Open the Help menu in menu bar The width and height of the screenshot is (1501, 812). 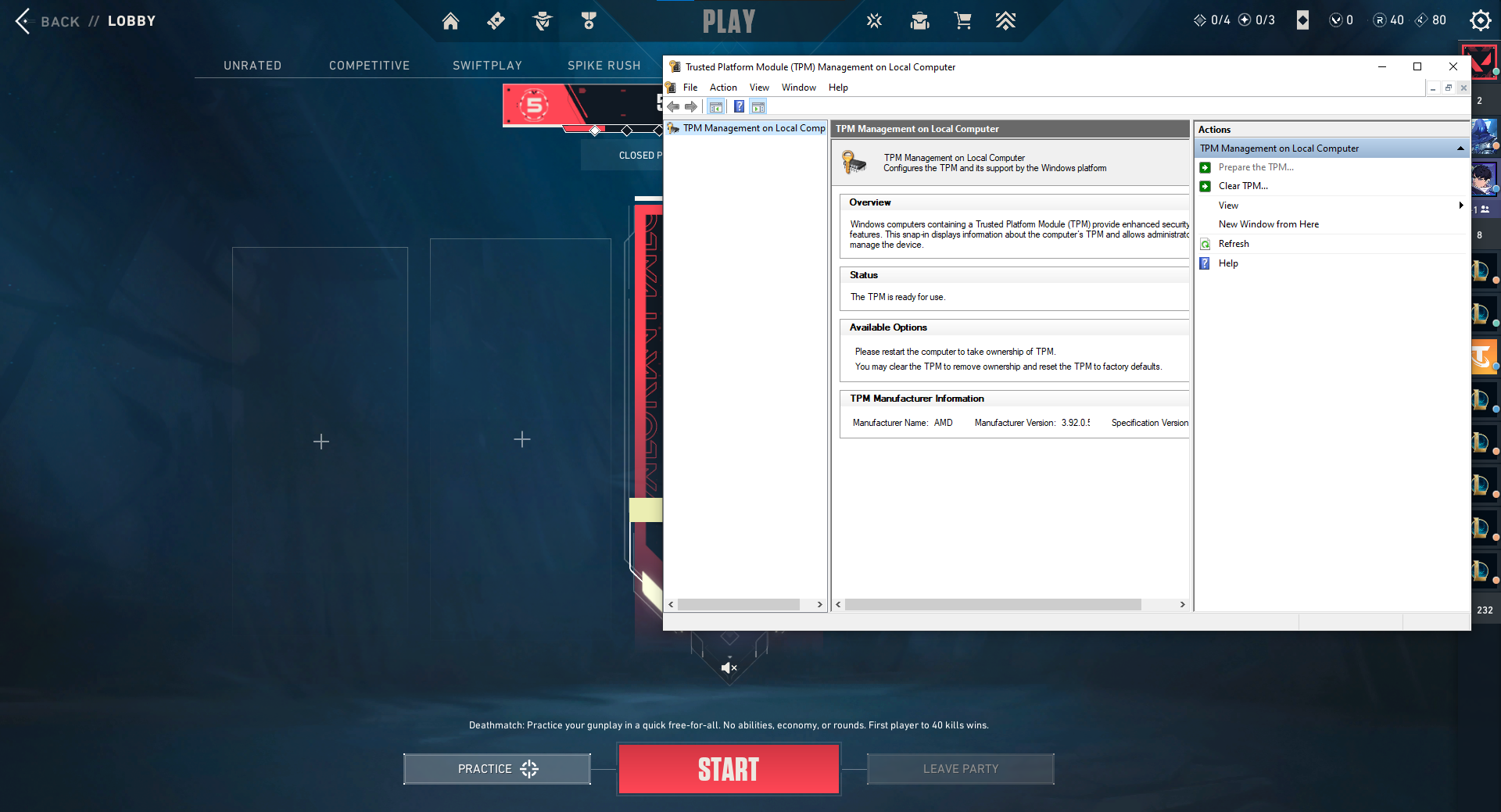point(838,88)
